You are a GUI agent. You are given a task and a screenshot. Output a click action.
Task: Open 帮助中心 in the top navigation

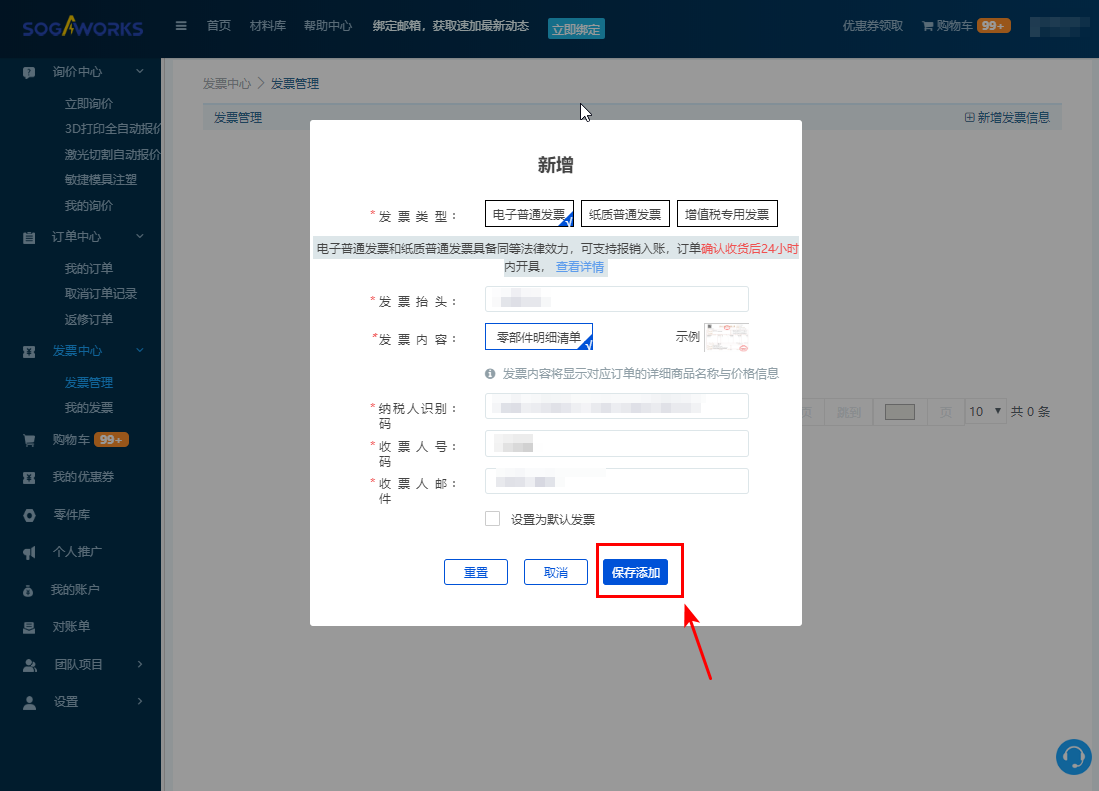click(327, 27)
